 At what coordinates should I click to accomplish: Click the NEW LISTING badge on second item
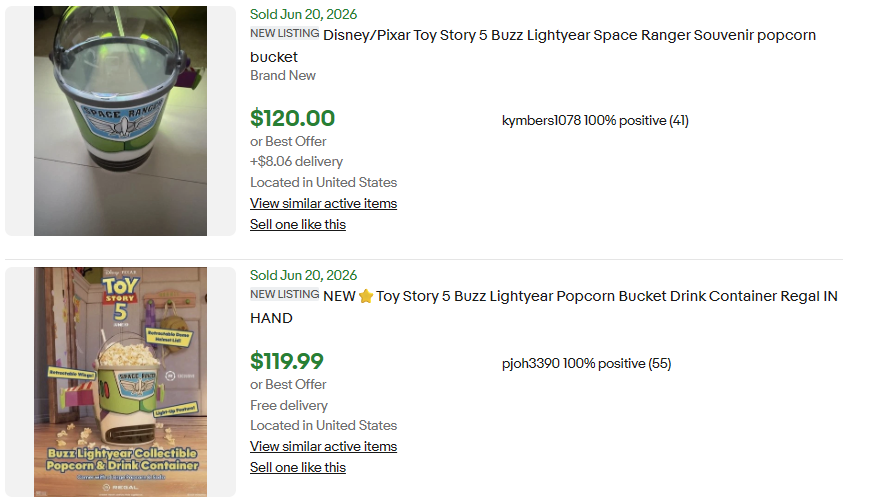pyautogui.click(x=285, y=294)
